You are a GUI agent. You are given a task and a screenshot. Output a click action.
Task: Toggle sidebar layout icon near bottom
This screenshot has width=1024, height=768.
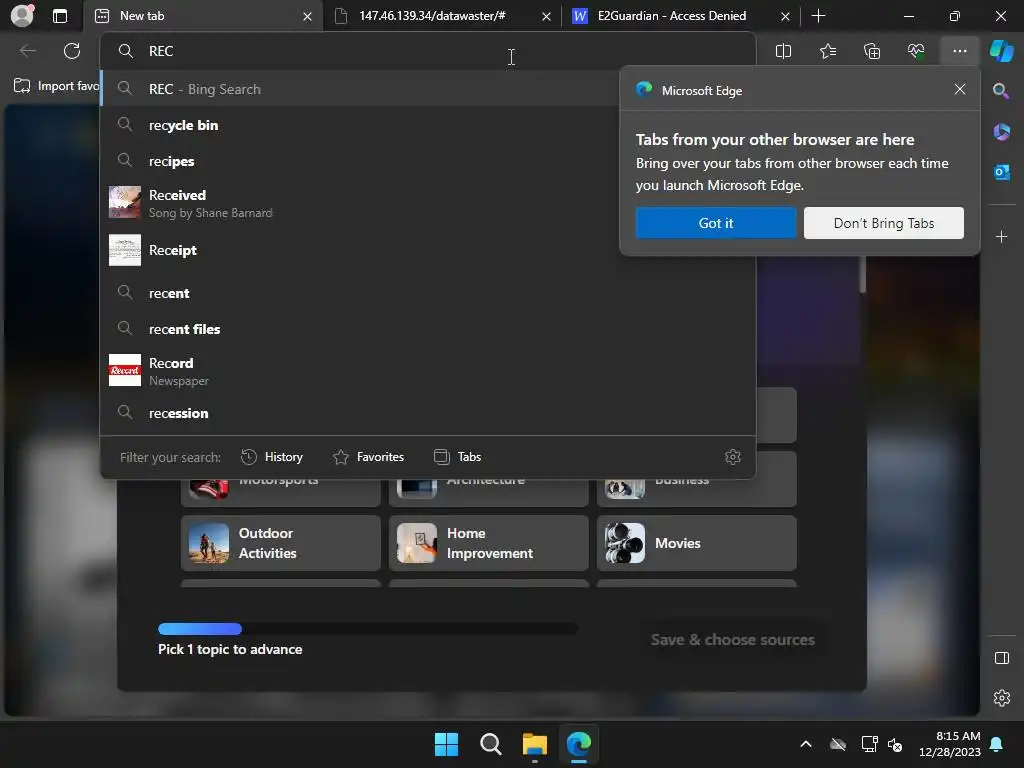1001,658
